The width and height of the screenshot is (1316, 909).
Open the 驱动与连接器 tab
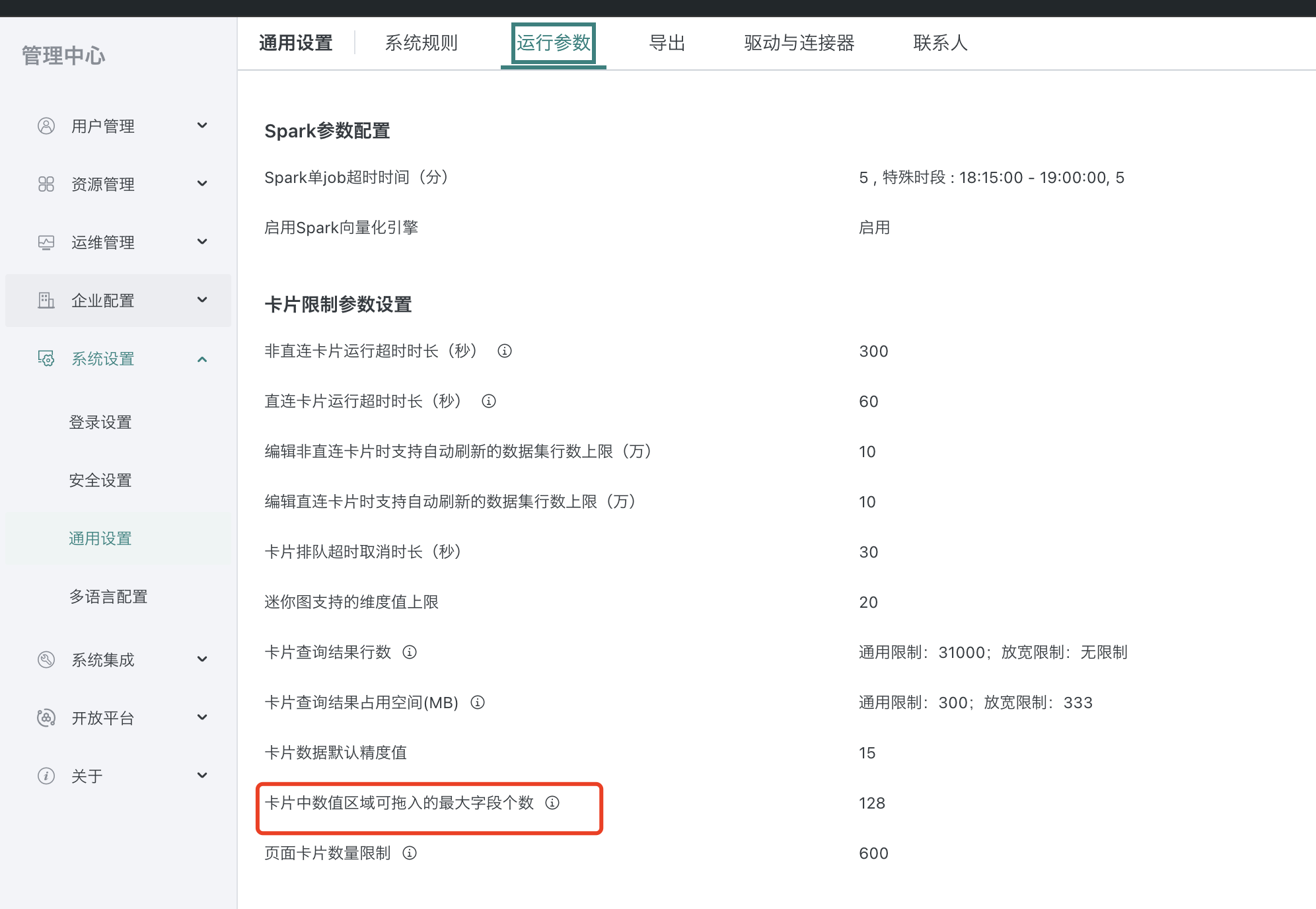click(799, 42)
